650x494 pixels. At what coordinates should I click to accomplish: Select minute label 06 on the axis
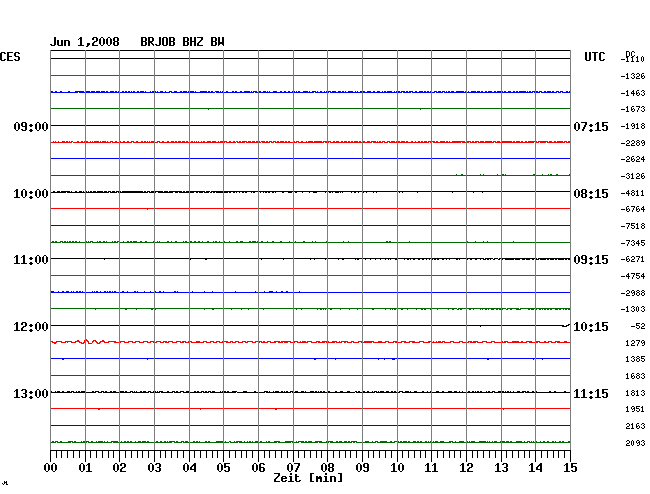258,468
